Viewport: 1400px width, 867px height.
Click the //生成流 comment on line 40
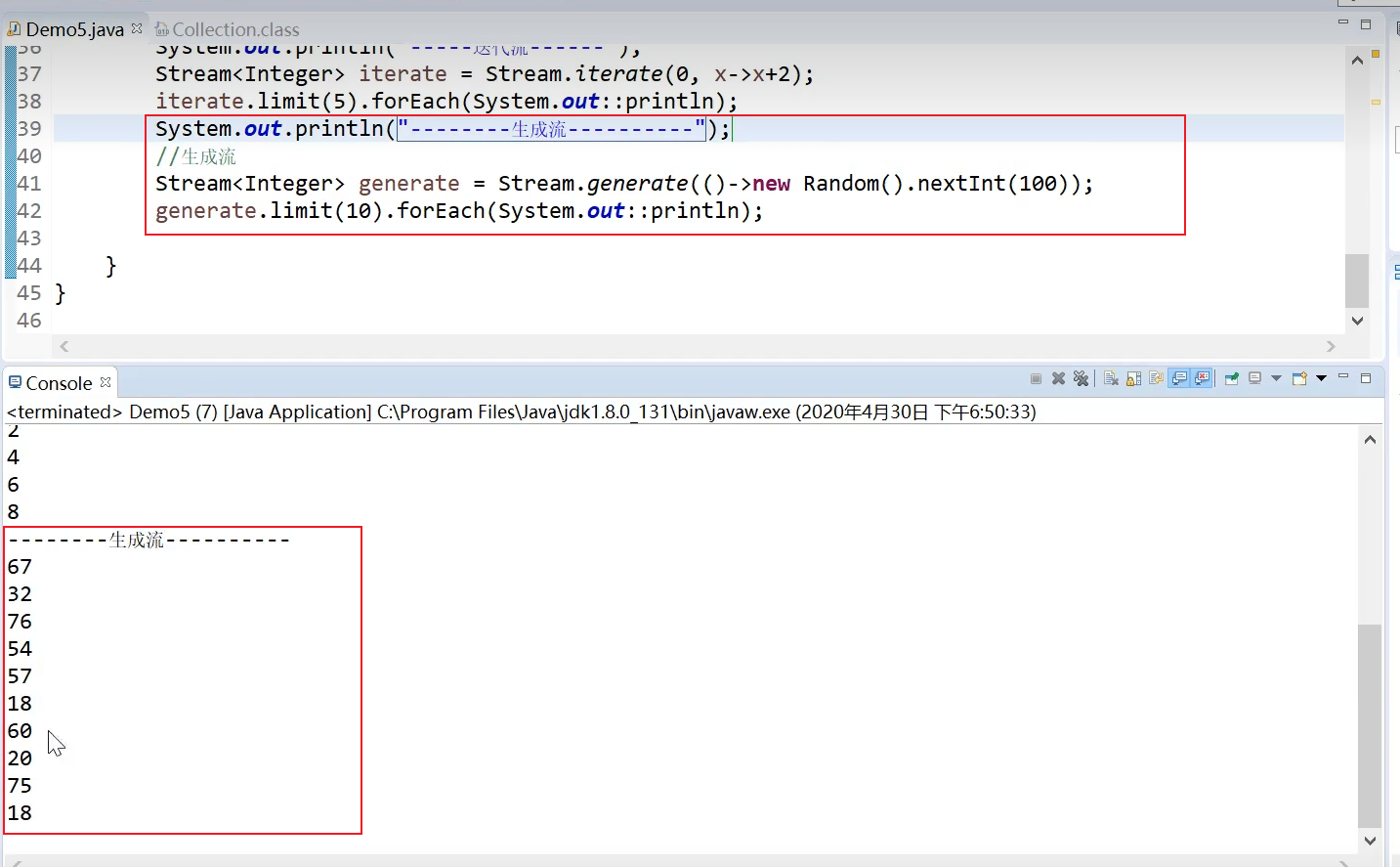click(x=195, y=156)
